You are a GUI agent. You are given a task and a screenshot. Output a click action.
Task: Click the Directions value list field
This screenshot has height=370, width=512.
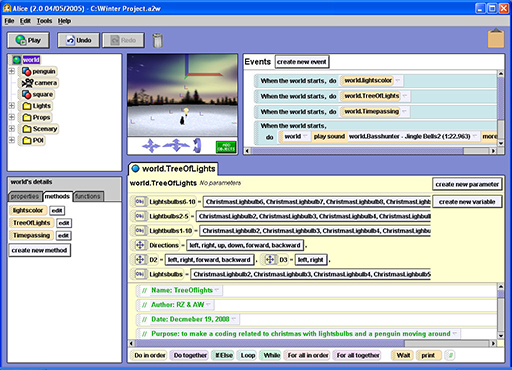(x=245, y=245)
